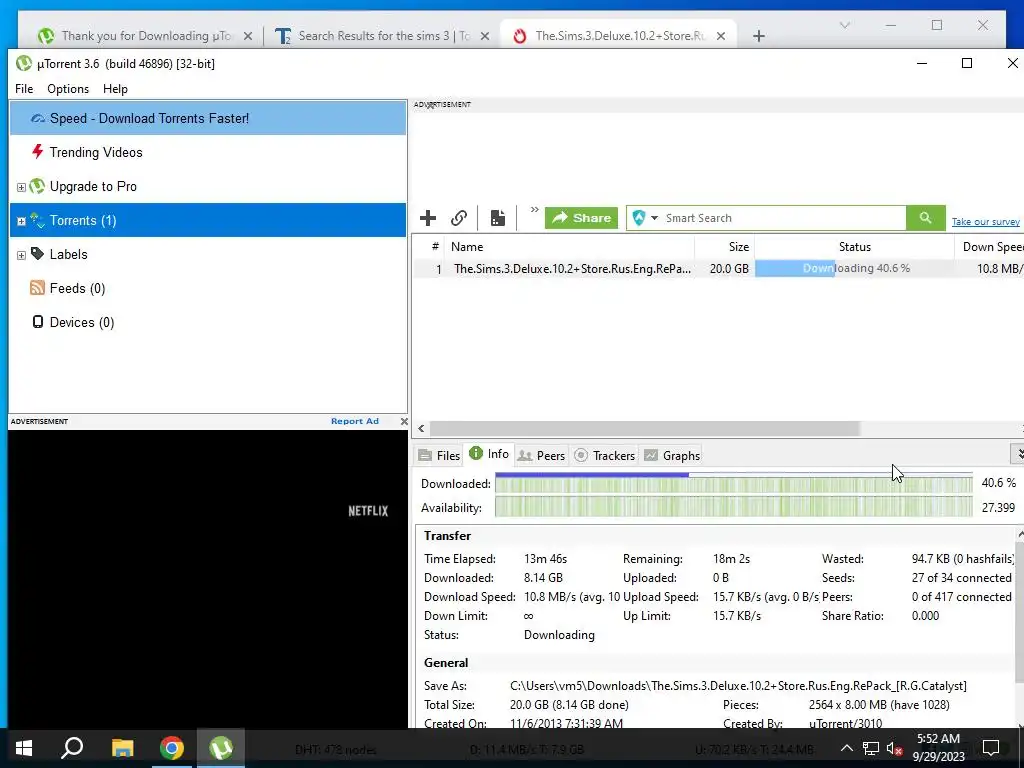Click the Save As path text
1024x768 pixels.
738,686
